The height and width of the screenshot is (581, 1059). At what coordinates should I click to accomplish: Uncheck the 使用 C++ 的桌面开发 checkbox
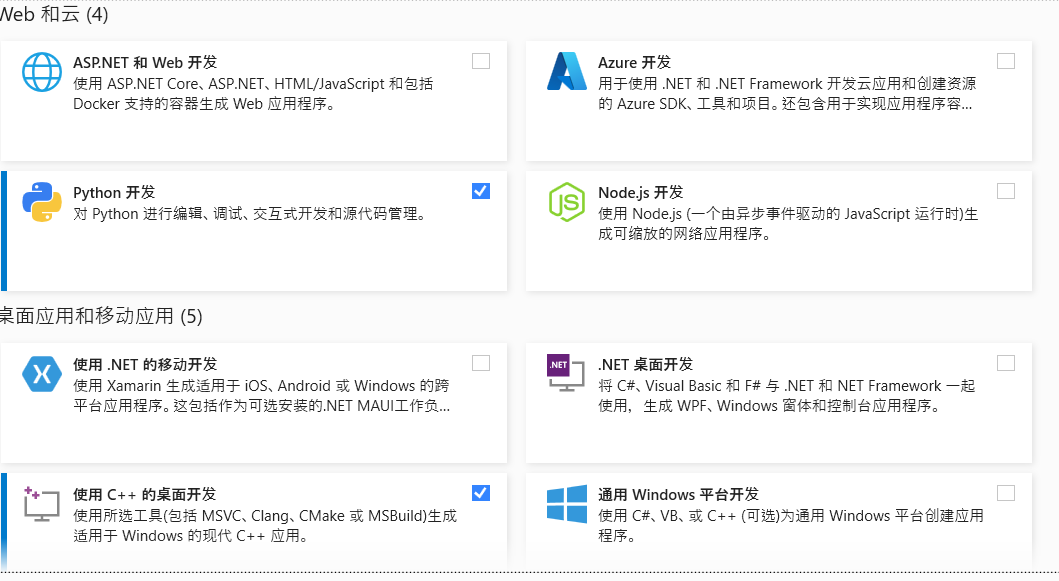pos(481,493)
